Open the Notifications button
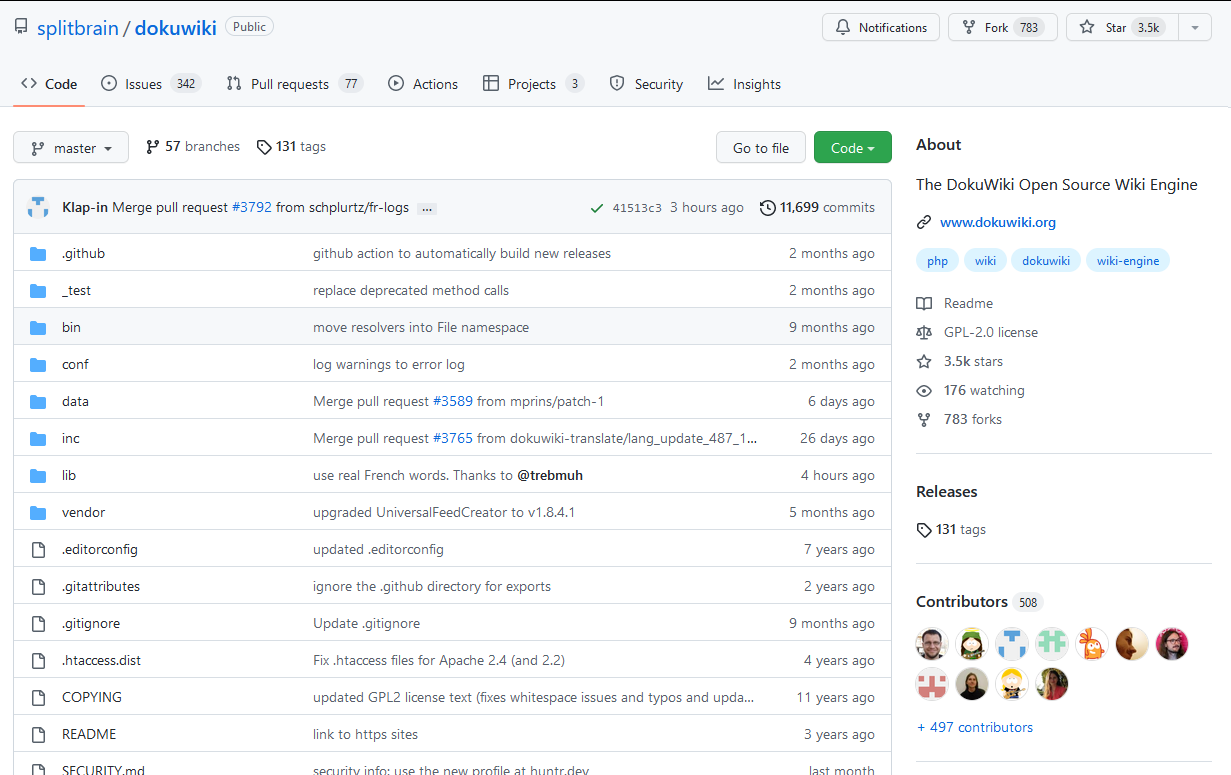This screenshot has height=775, width=1231. (x=881, y=28)
